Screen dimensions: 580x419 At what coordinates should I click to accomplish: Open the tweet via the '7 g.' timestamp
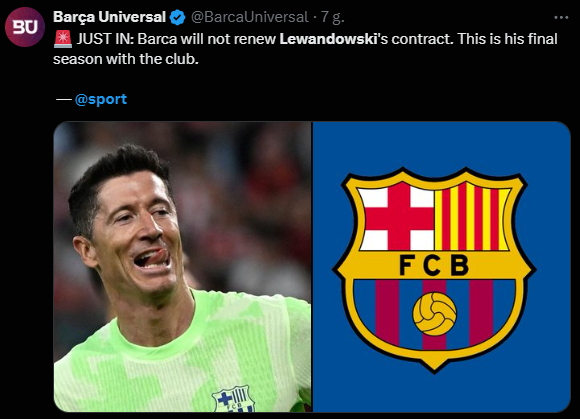coord(333,17)
